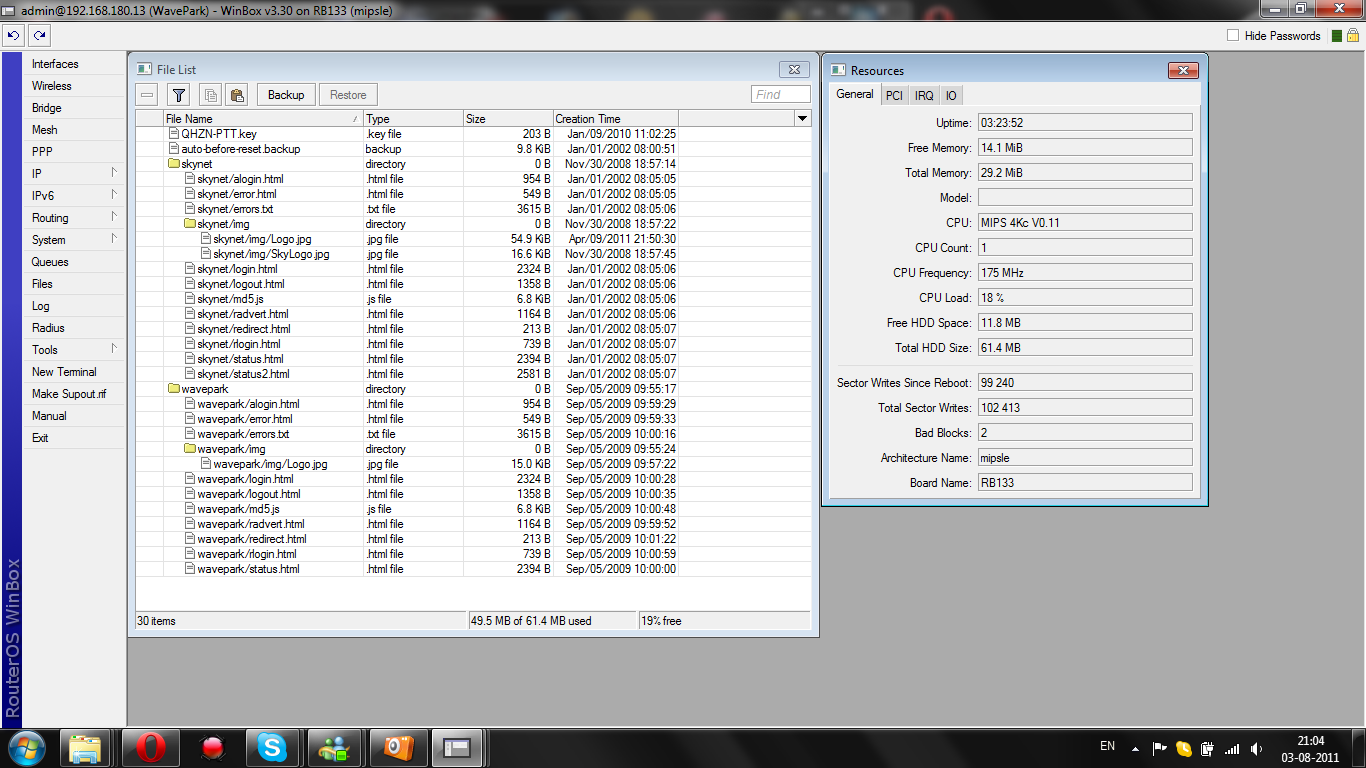The height and width of the screenshot is (768, 1366).
Task: Click the Redo arrow in WinBox toolbar
Action: [39, 35]
